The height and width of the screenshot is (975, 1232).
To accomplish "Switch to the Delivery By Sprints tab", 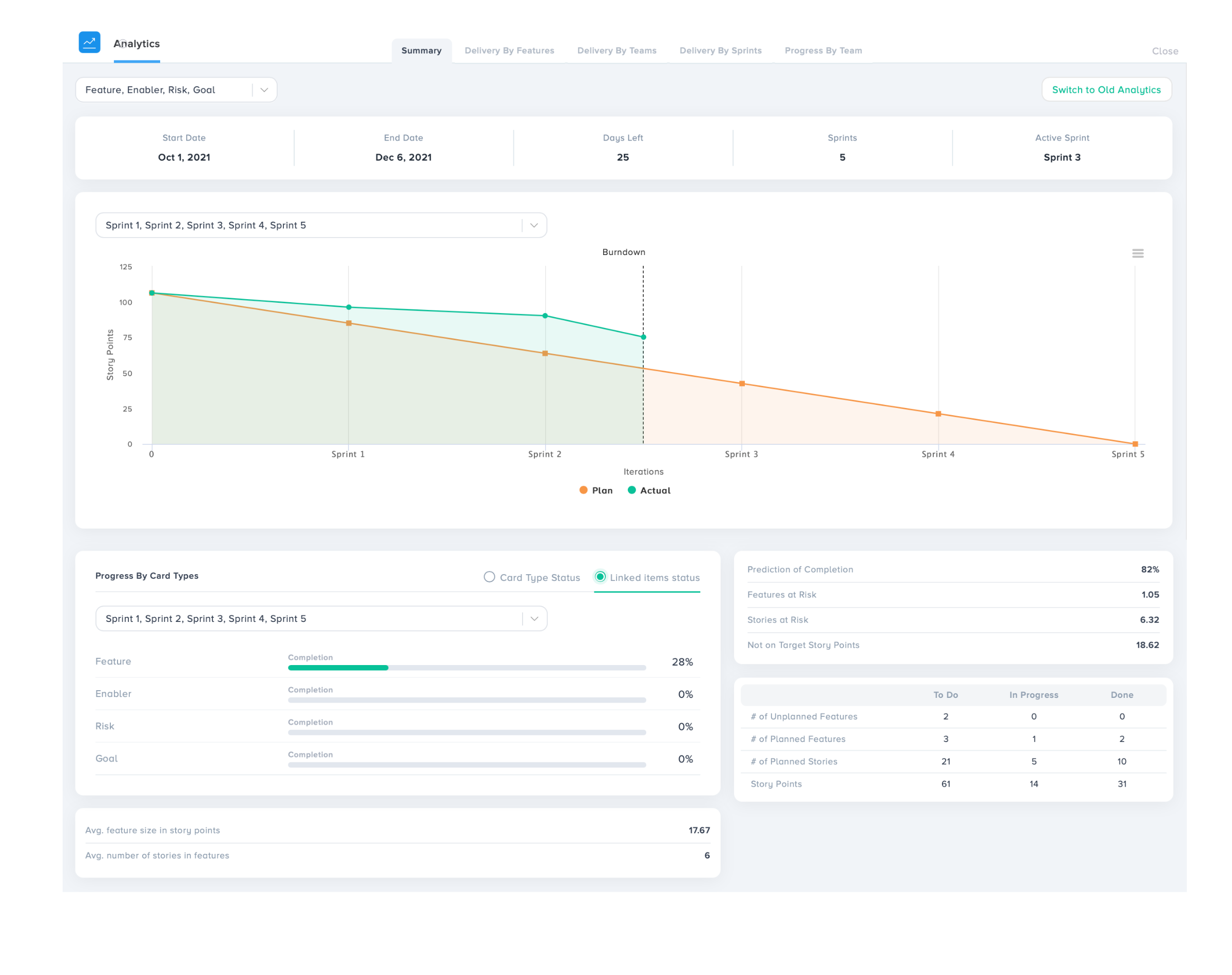I will (x=721, y=50).
